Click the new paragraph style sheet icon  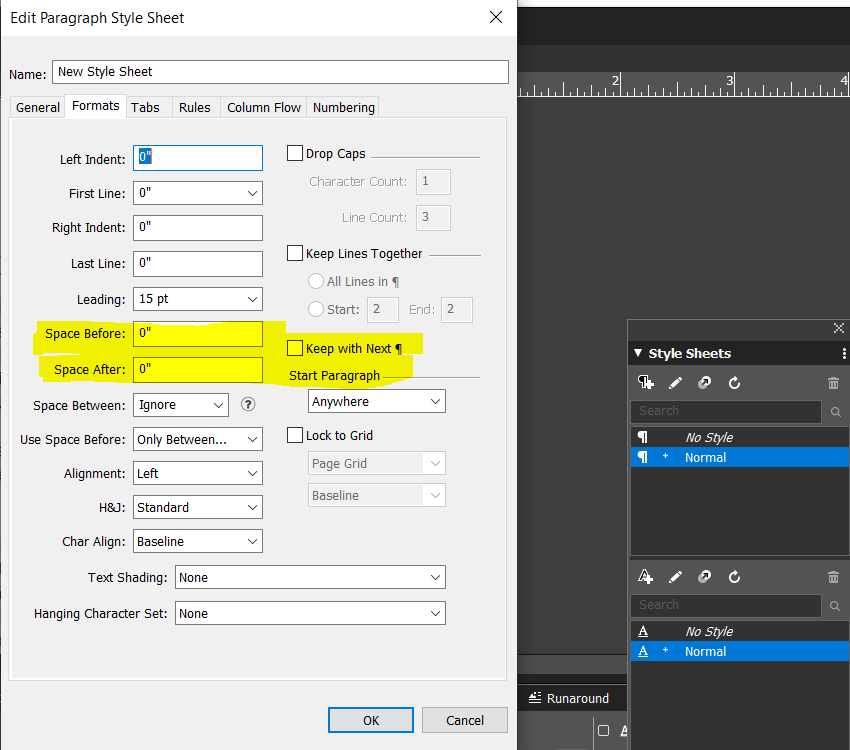(646, 382)
